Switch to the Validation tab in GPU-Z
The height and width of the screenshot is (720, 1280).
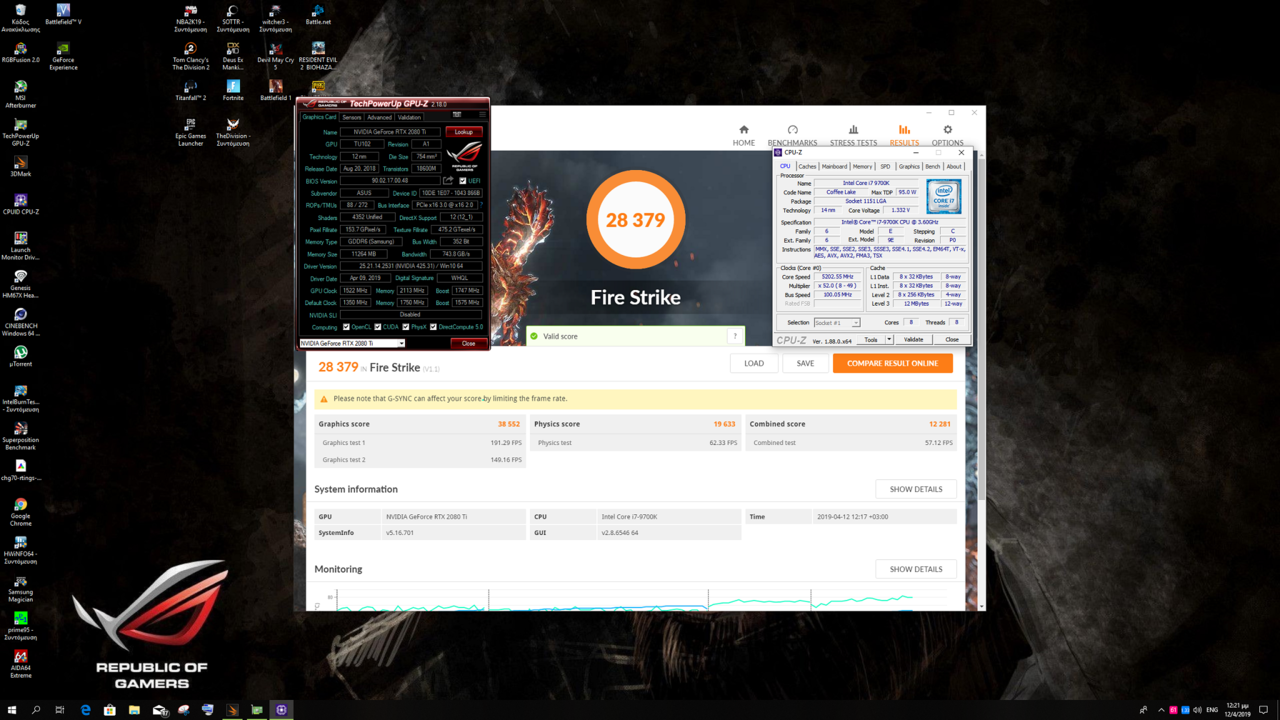409,117
